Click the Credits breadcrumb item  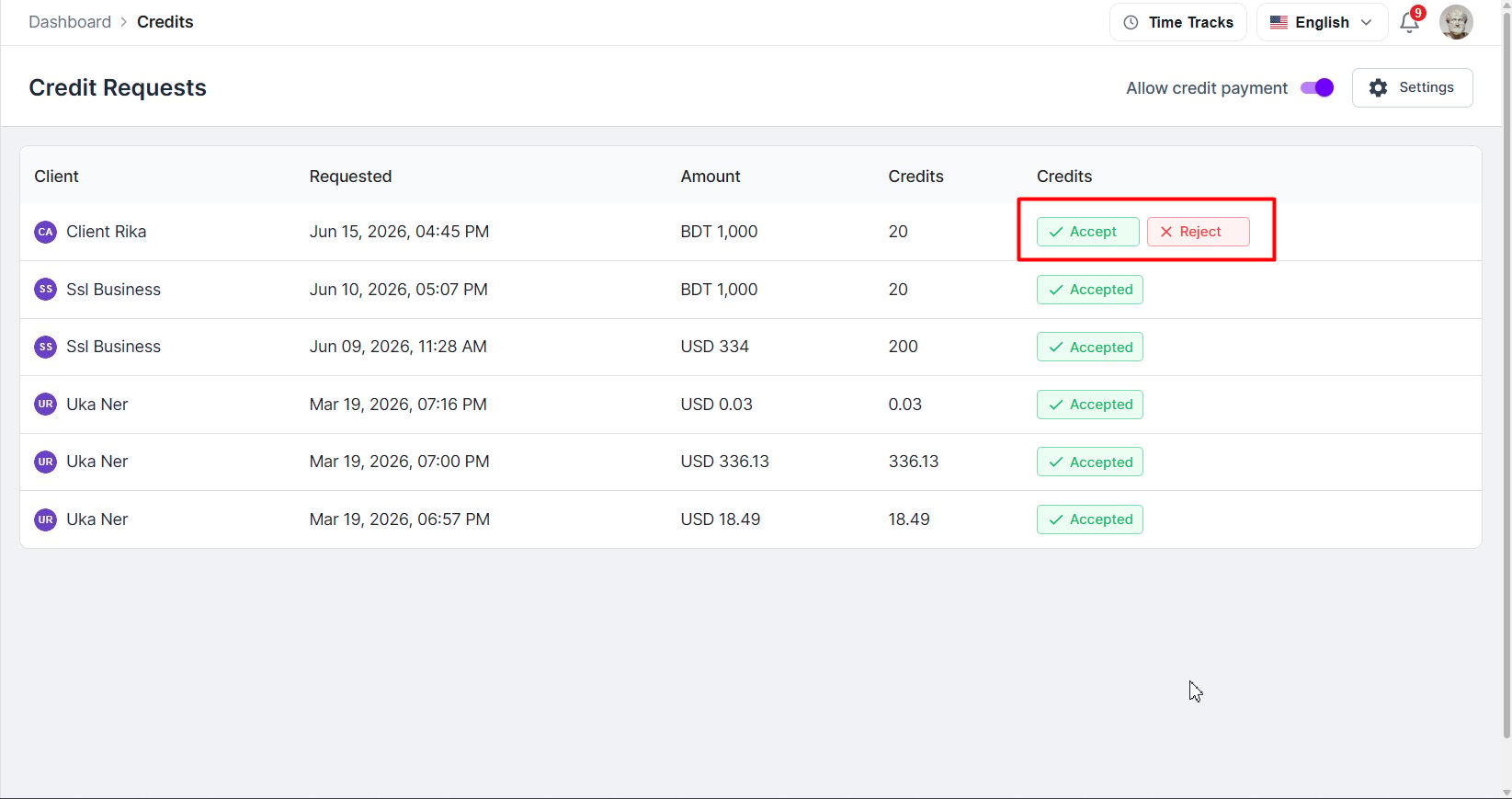pyautogui.click(x=165, y=22)
